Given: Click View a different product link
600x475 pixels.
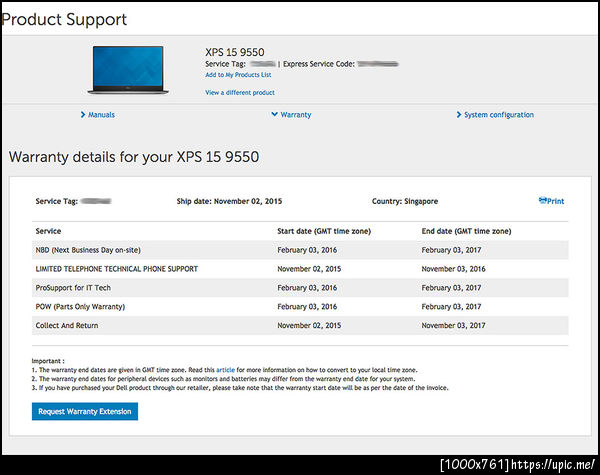Looking at the screenshot, I should point(240,93).
